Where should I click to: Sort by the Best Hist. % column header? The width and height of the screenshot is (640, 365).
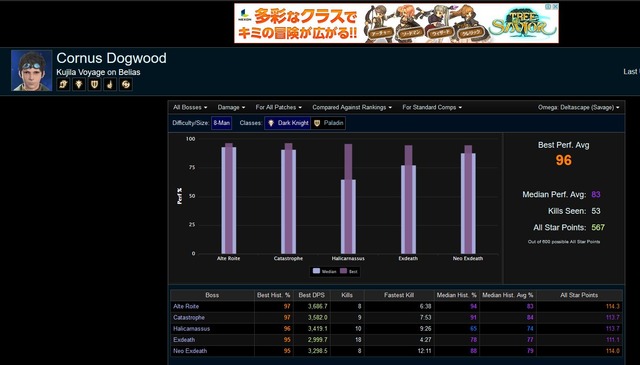273,295
